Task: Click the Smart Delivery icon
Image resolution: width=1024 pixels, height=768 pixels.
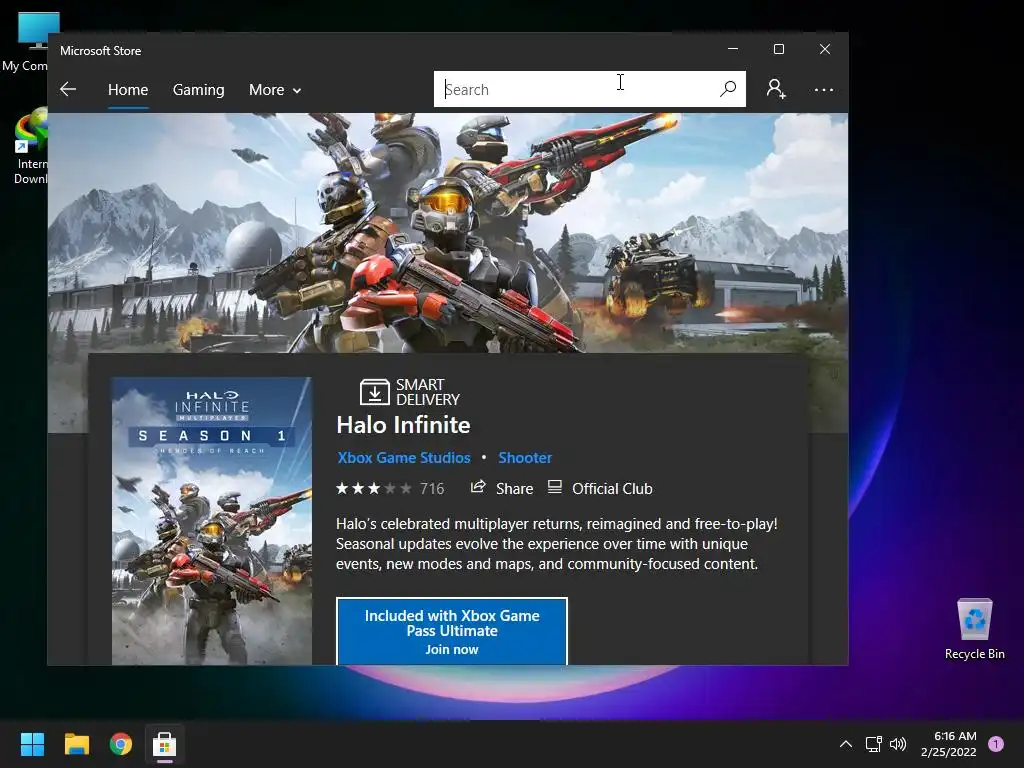Action: (x=374, y=392)
